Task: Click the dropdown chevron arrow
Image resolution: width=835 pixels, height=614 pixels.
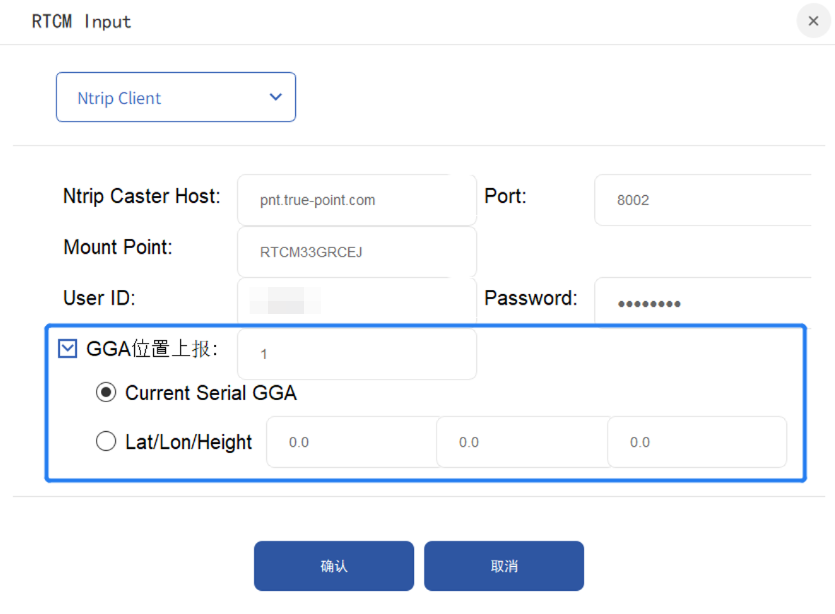Action: click(276, 97)
